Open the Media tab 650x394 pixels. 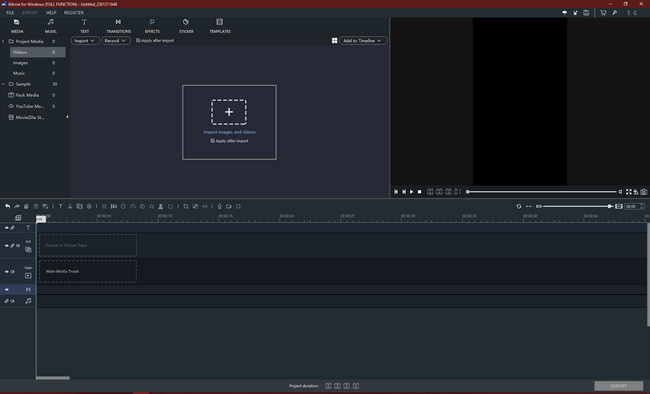pos(17,26)
